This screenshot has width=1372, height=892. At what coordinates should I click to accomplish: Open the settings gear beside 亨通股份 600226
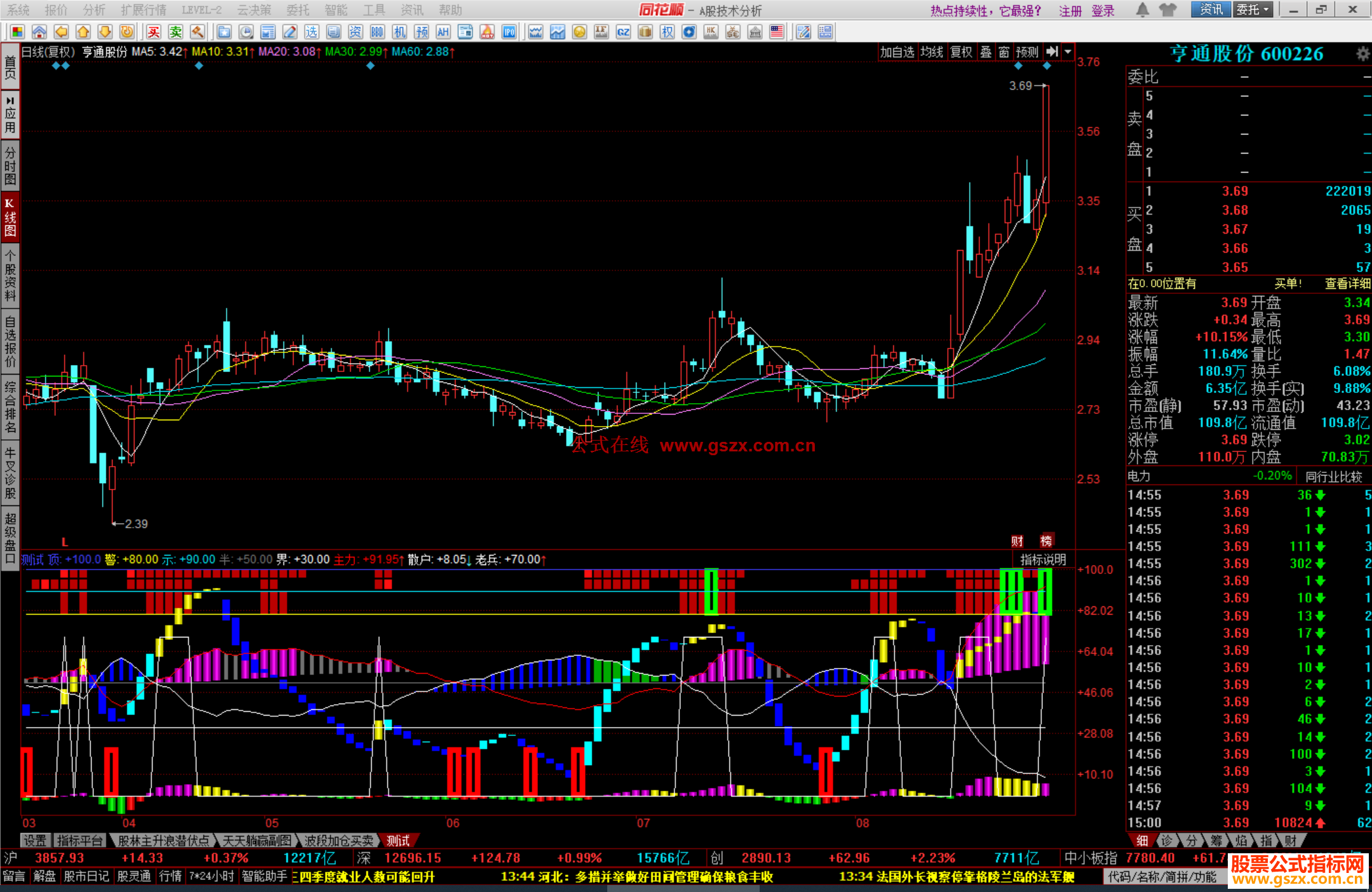pos(1362,54)
